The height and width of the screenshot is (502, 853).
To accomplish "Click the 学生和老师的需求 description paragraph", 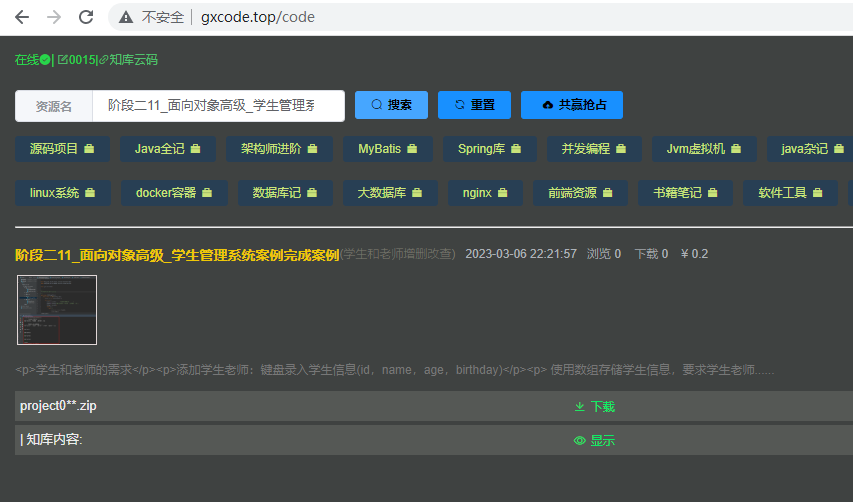I will coord(394,370).
